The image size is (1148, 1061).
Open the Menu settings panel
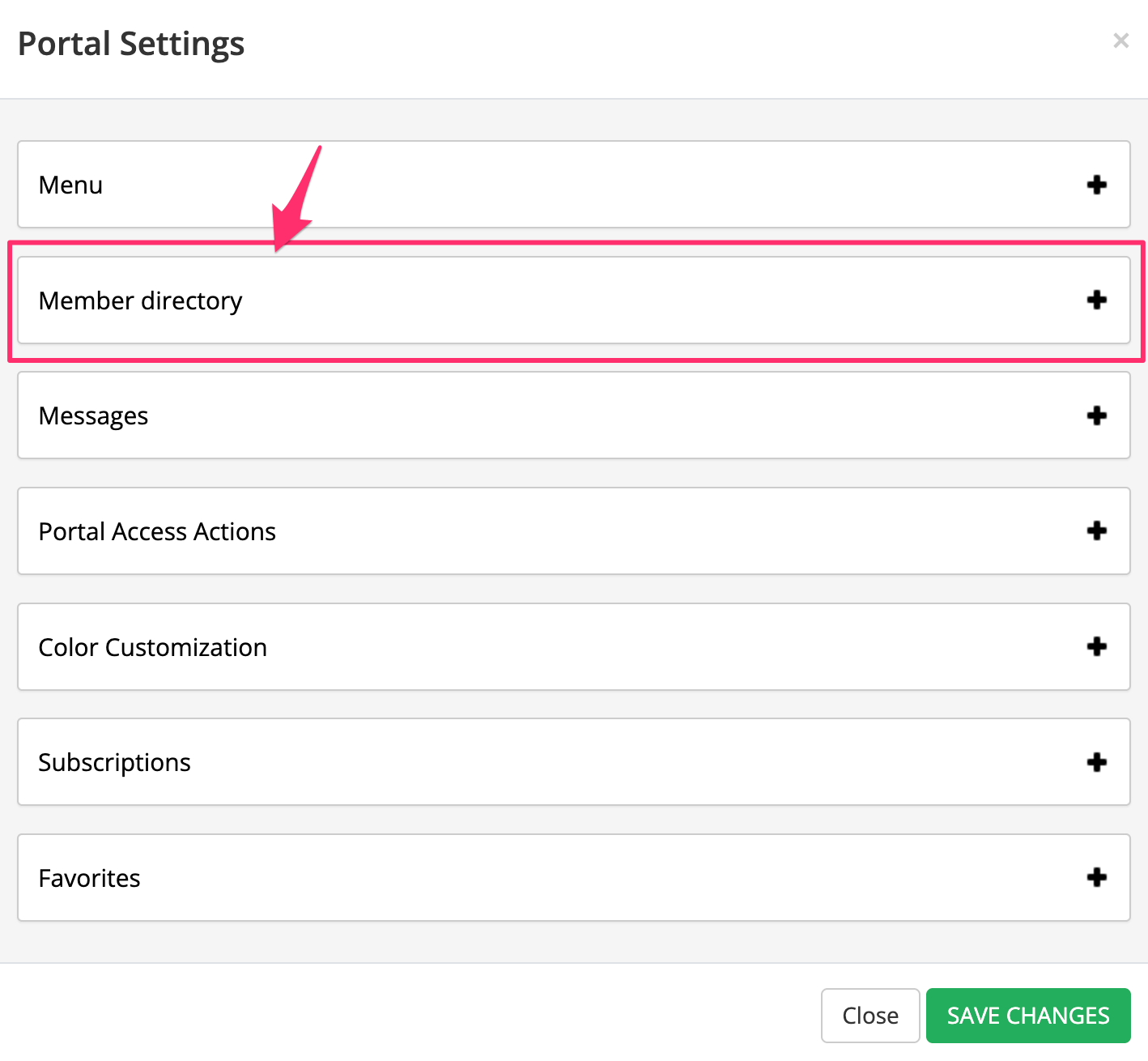tap(574, 185)
